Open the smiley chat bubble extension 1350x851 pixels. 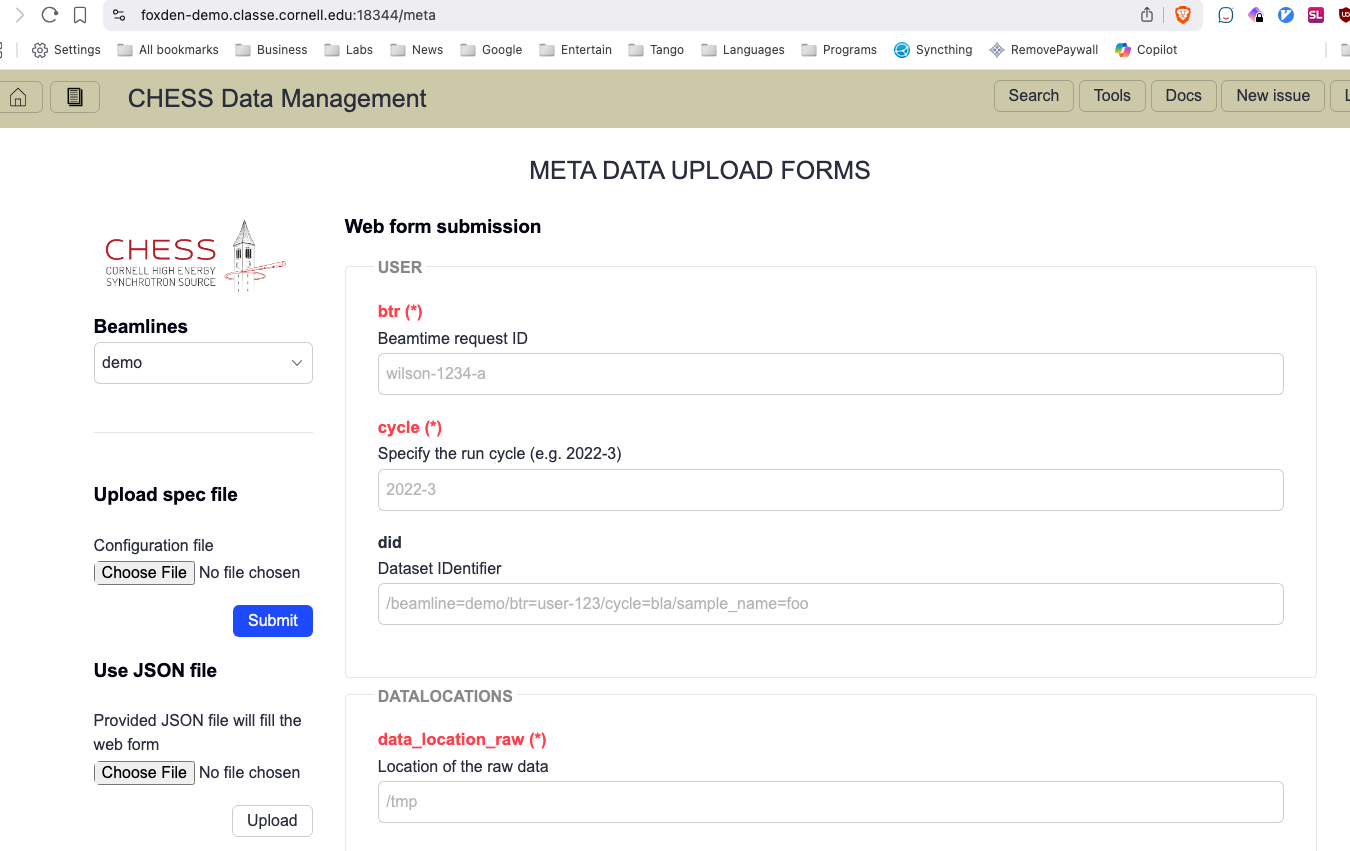tap(1226, 15)
